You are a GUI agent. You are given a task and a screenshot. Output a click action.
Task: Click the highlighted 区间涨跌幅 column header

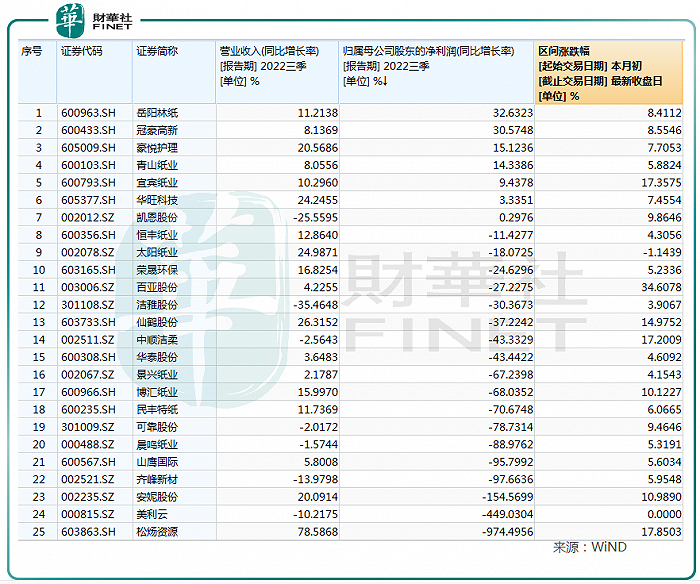pos(608,72)
